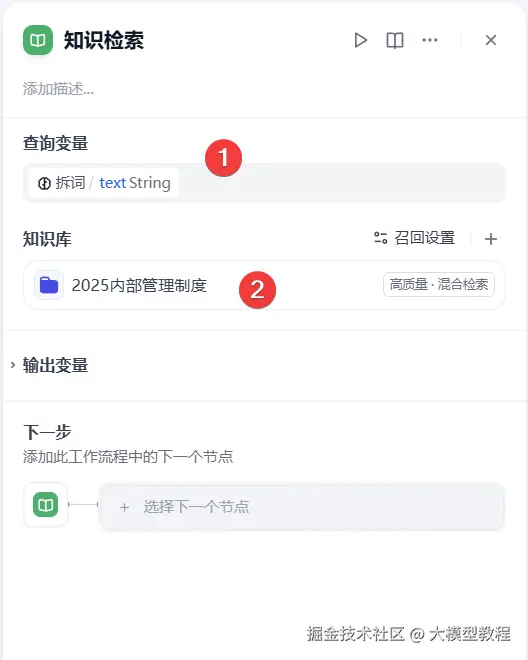Viewport: 528px width, 660px height.
Task: Click the plus sign in next node box
Action: 124,507
